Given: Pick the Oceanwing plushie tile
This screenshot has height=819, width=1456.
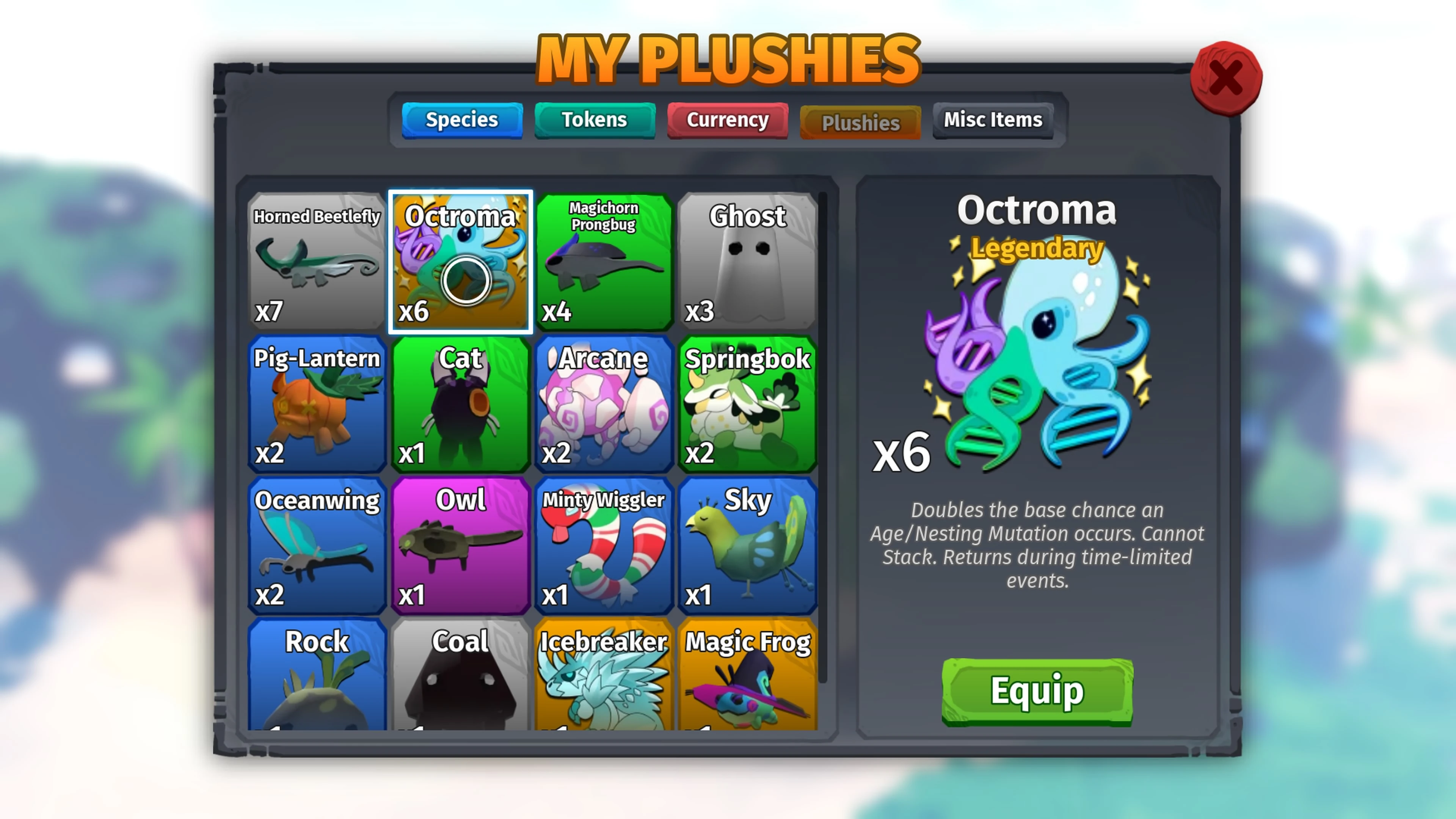Looking at the screenshot, I should point(317,546).
